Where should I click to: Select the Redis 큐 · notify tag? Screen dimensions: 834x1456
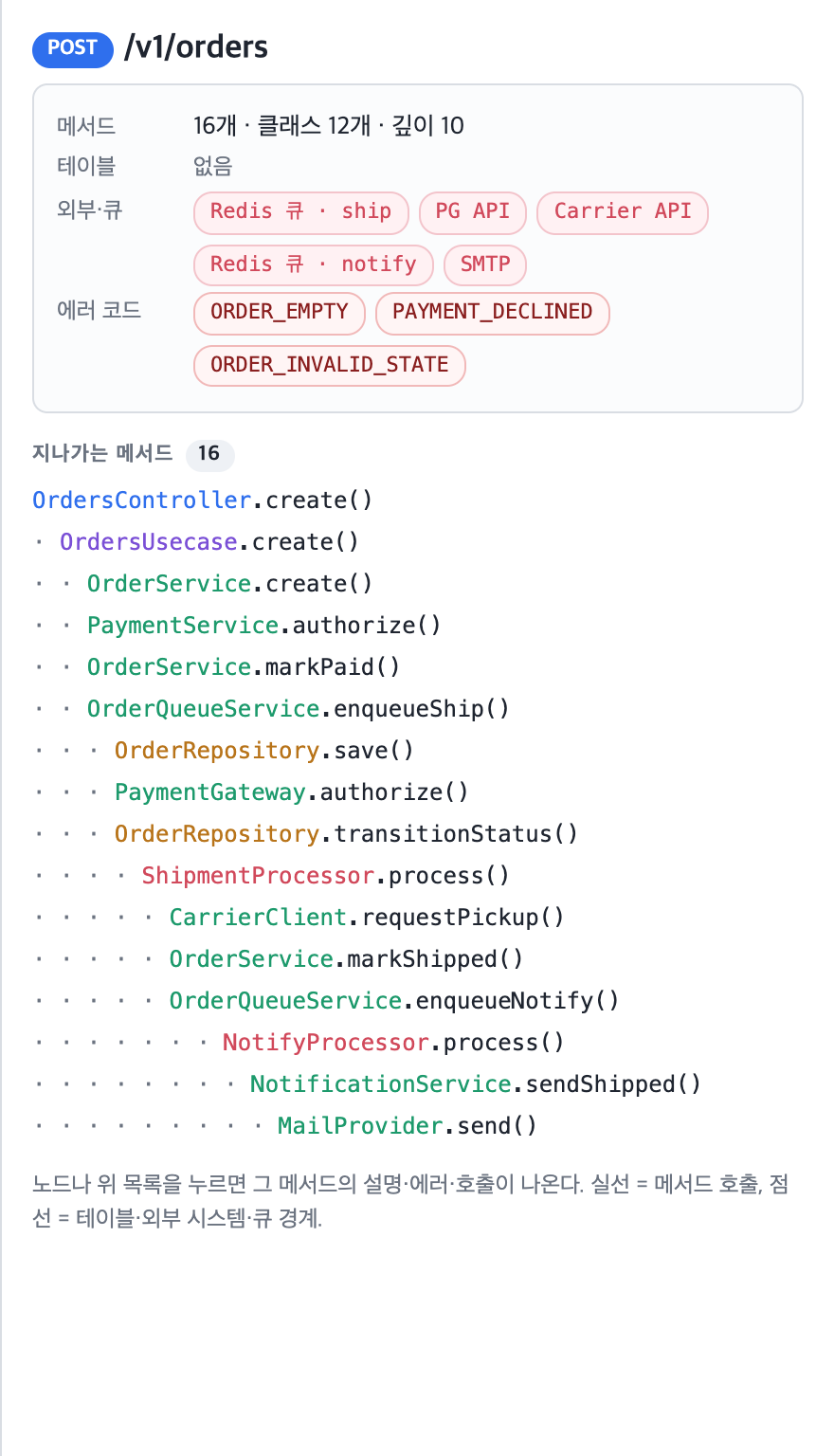click(x=314, y=265)
